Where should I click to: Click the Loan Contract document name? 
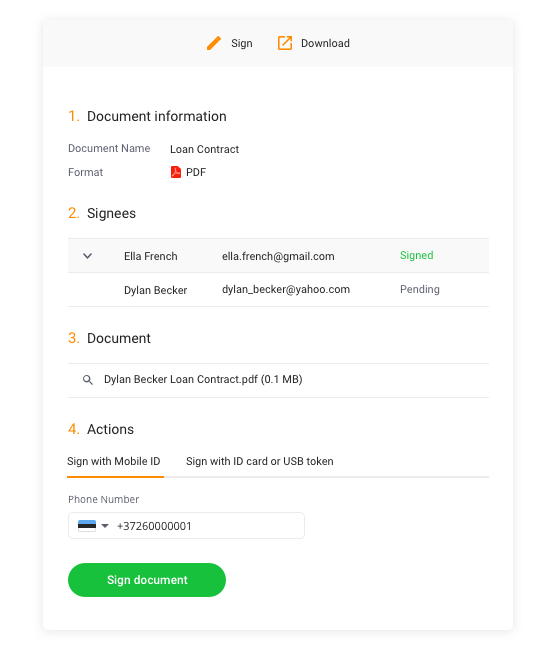pos(204,149)
